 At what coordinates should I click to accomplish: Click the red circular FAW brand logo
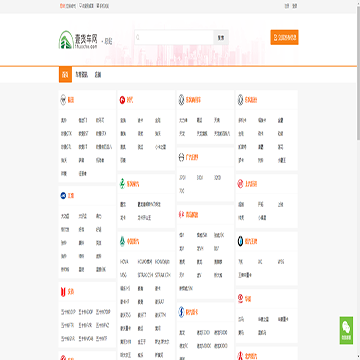point(122,100)
